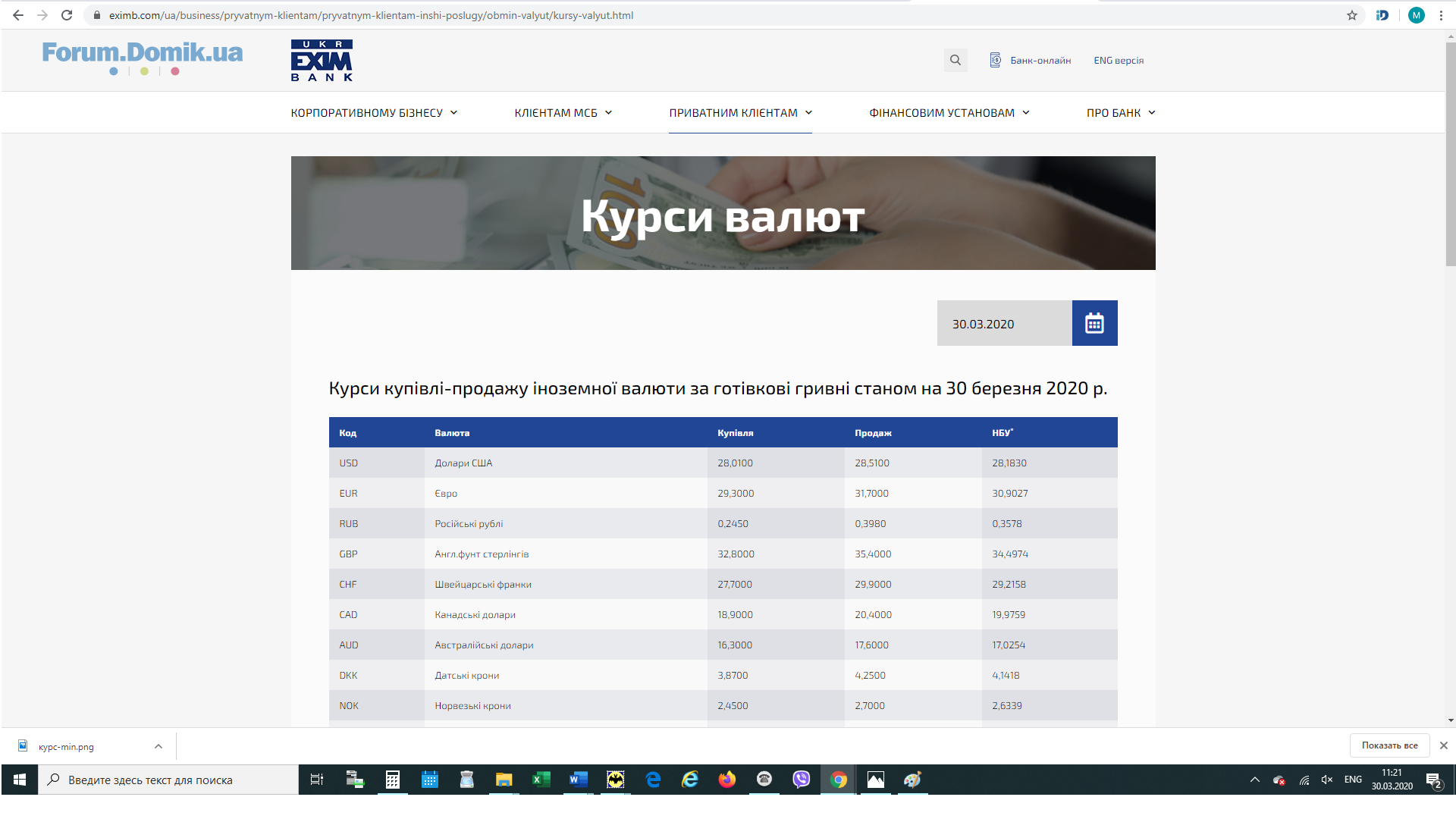Click the Швейцарські франки row name
The height and width of the screenshot is (819, 1456).
tap(483, 584)
